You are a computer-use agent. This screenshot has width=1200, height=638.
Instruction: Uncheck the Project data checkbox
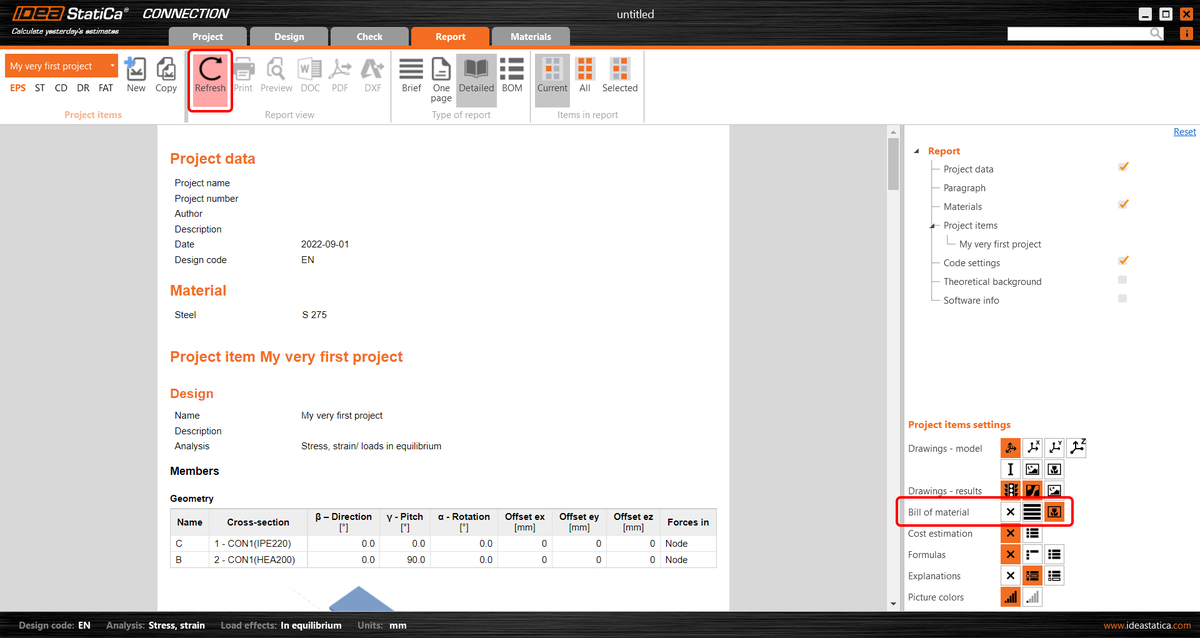[x=1123, y=167]
